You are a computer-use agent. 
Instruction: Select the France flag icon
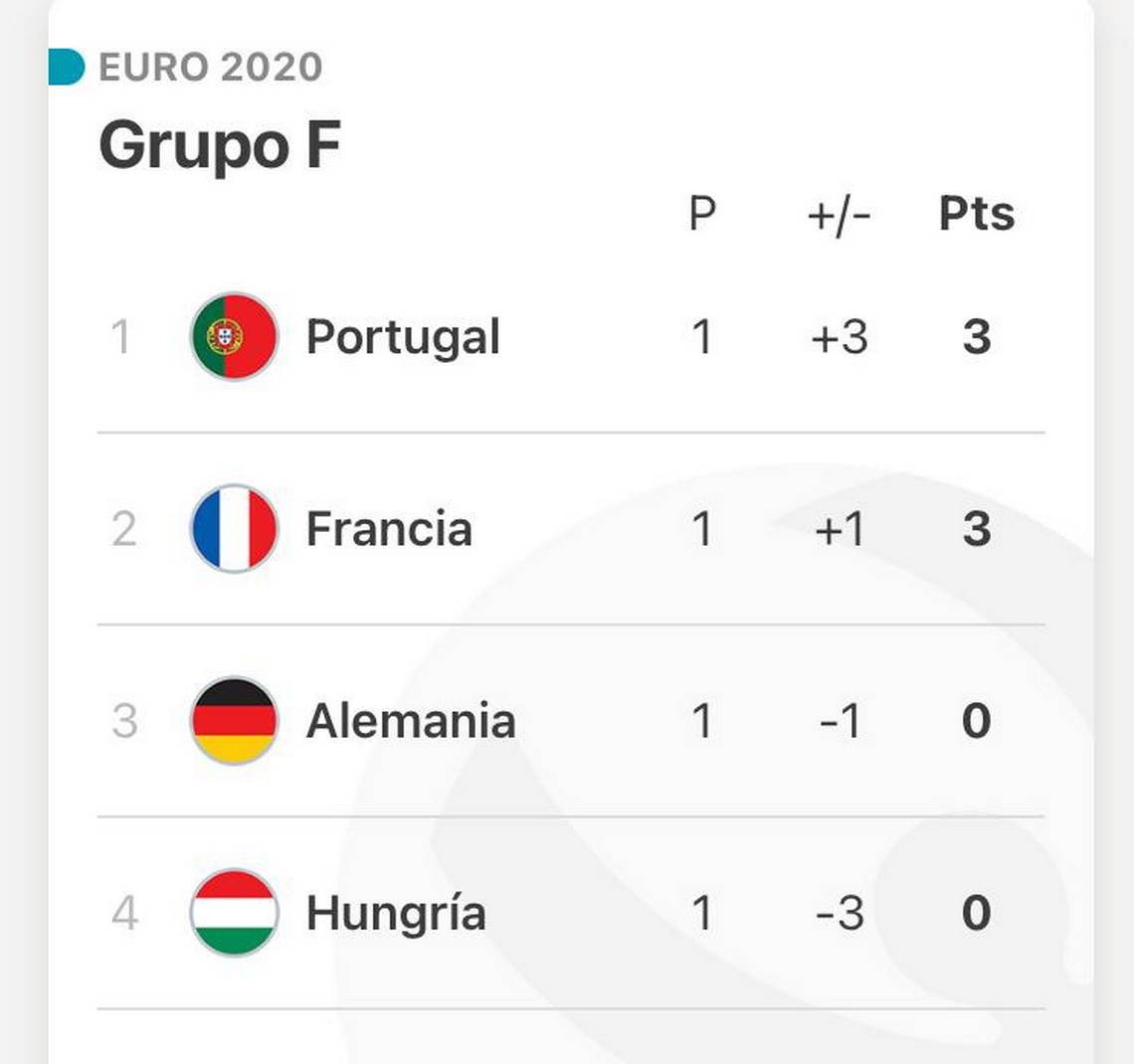(x=234, y=528)
